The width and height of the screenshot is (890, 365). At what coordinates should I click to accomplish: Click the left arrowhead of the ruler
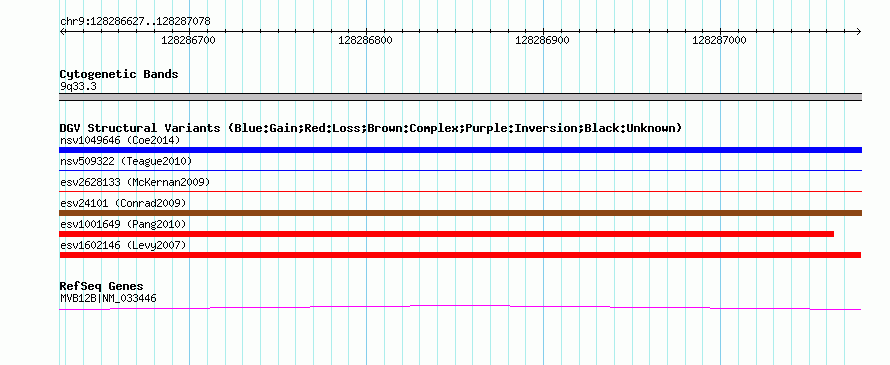[62, 32]
